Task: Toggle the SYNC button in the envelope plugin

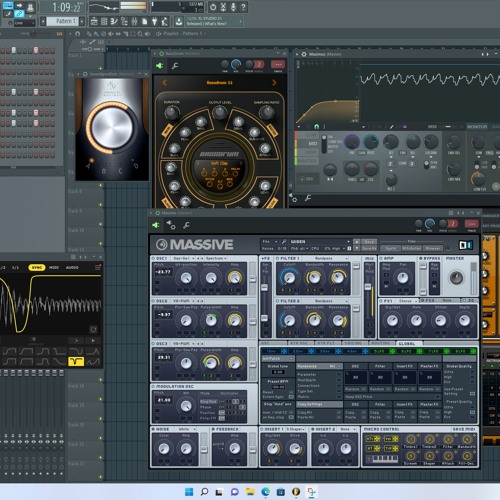Action: tap(37, 268)
